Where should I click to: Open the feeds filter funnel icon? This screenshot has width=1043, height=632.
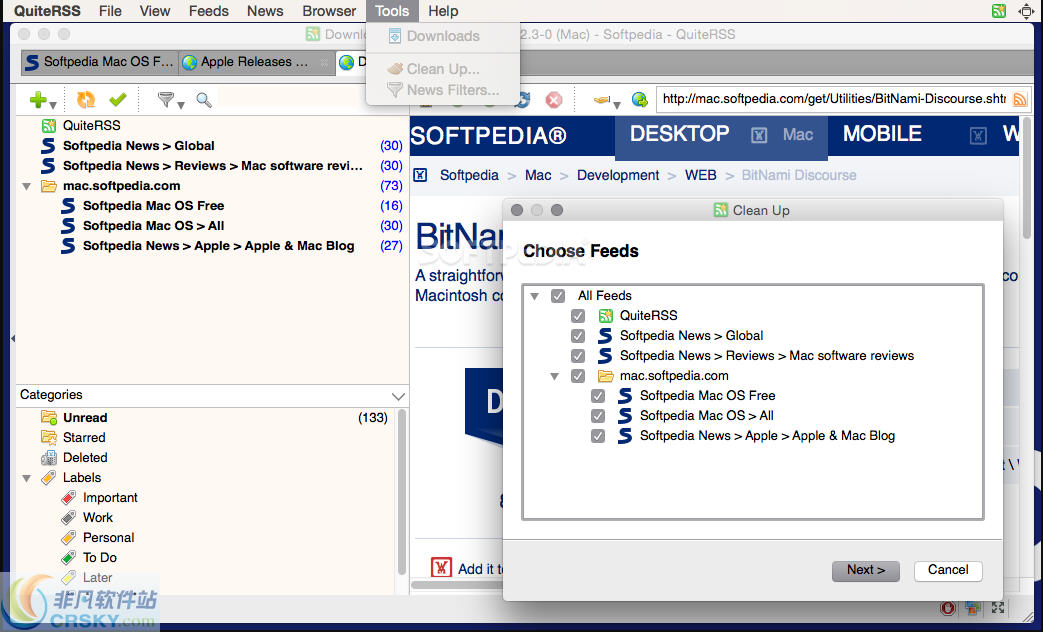(x=166, y=100)
